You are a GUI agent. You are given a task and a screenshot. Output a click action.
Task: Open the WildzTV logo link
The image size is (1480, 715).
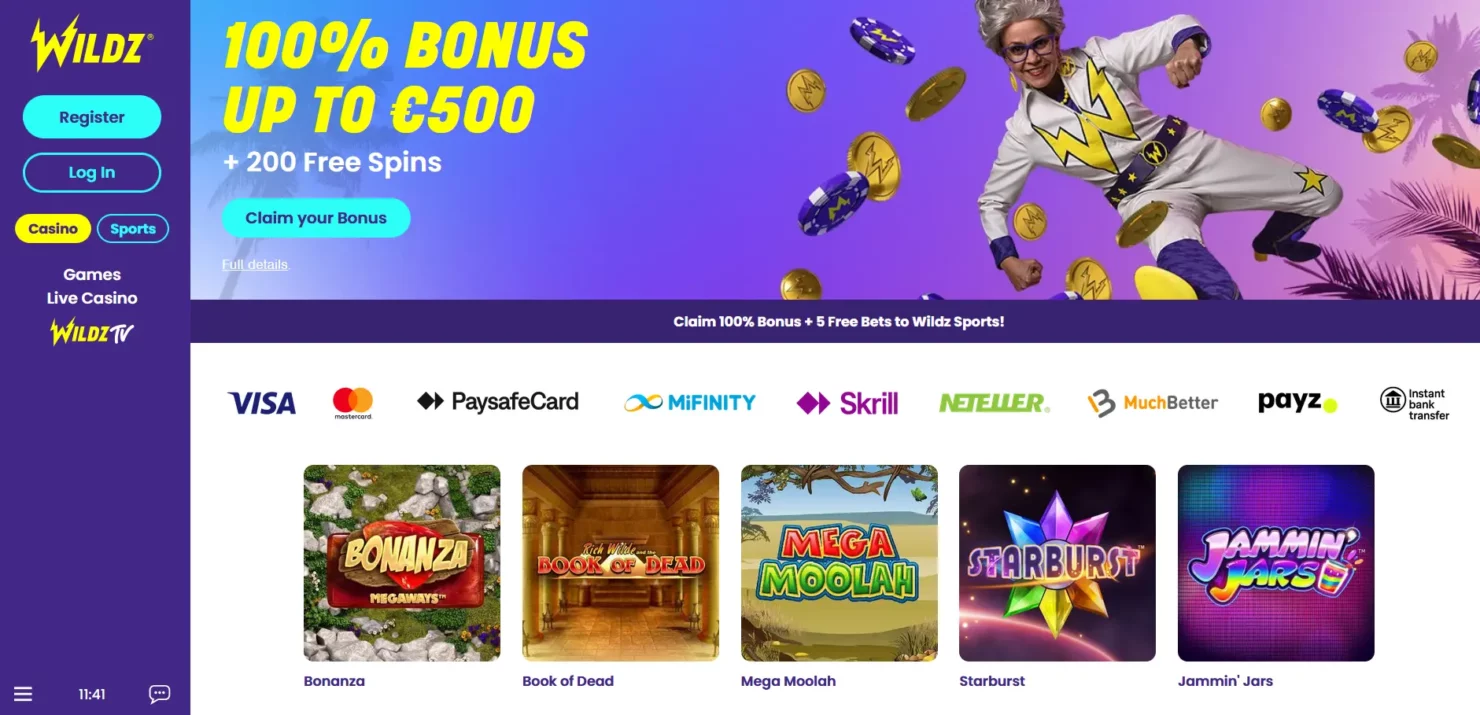click(92, 332)
